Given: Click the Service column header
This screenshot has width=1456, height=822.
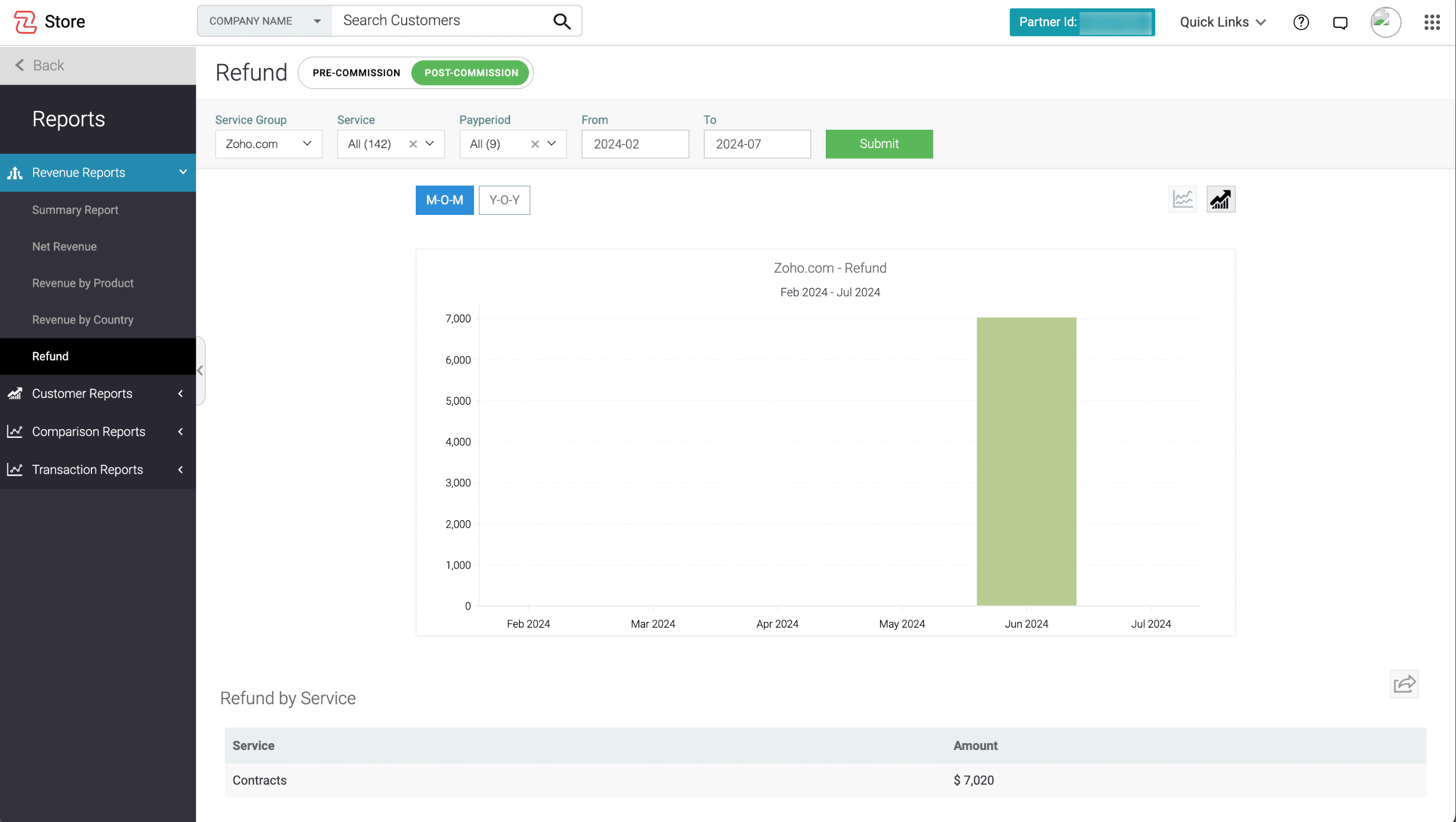Looking at the screenshot, I should pyautogui.click(x=253, y=745).
